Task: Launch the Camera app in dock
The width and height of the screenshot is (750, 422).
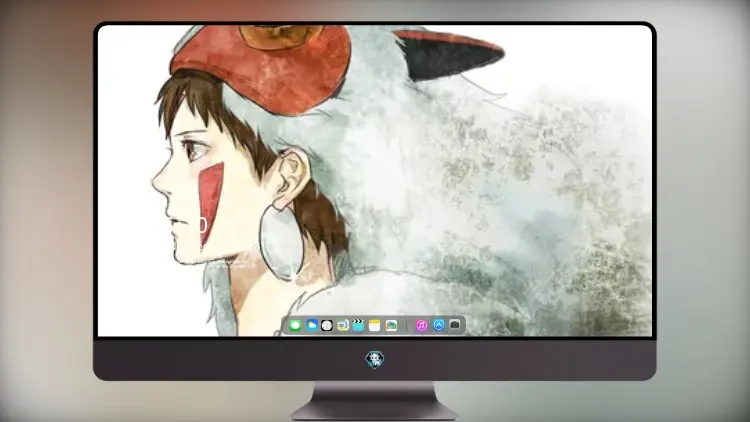Action: tap(454, 325)
